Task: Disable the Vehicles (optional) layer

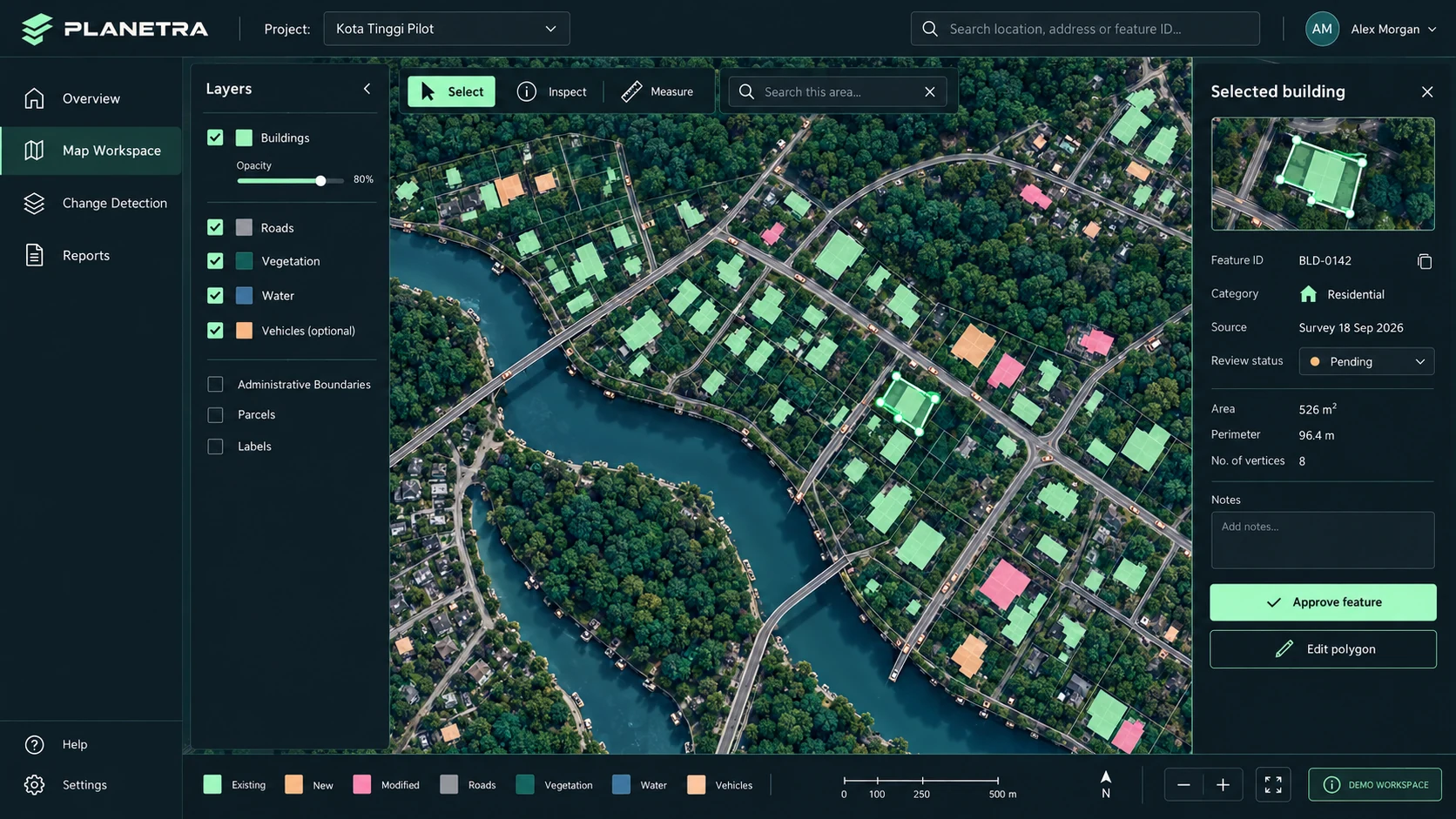Action: point(215,331)
